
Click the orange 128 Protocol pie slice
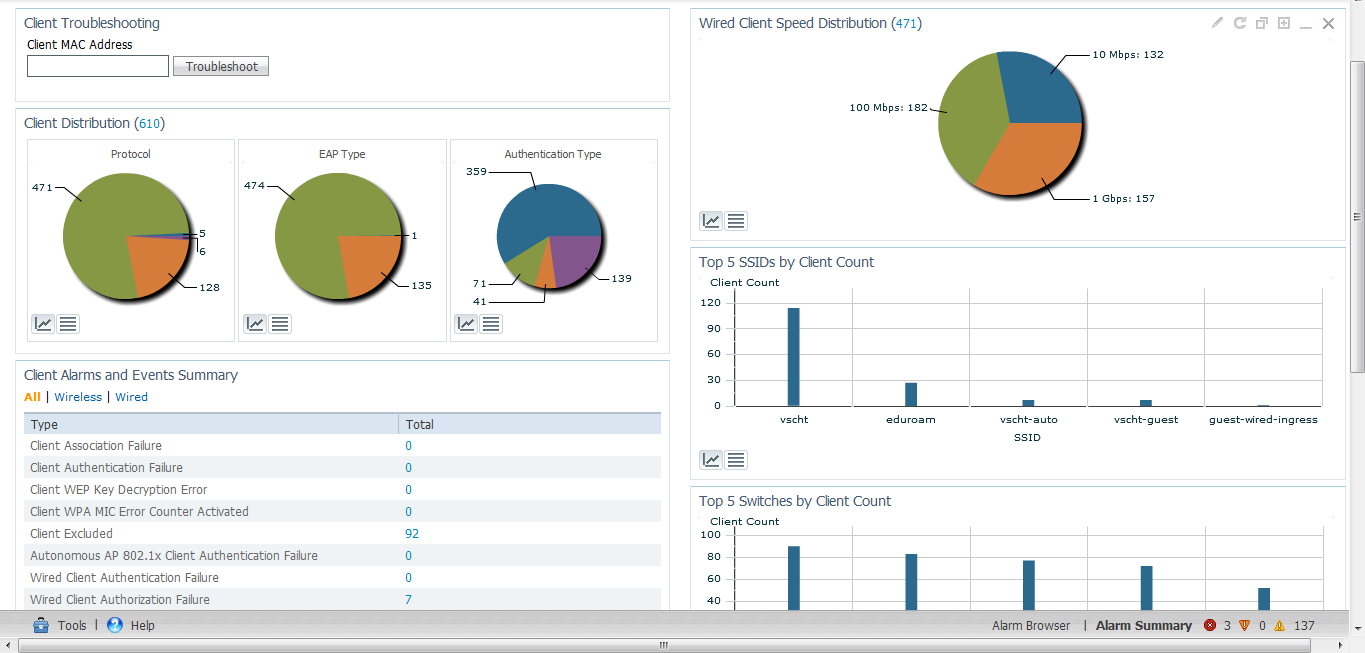pos(157,263)
